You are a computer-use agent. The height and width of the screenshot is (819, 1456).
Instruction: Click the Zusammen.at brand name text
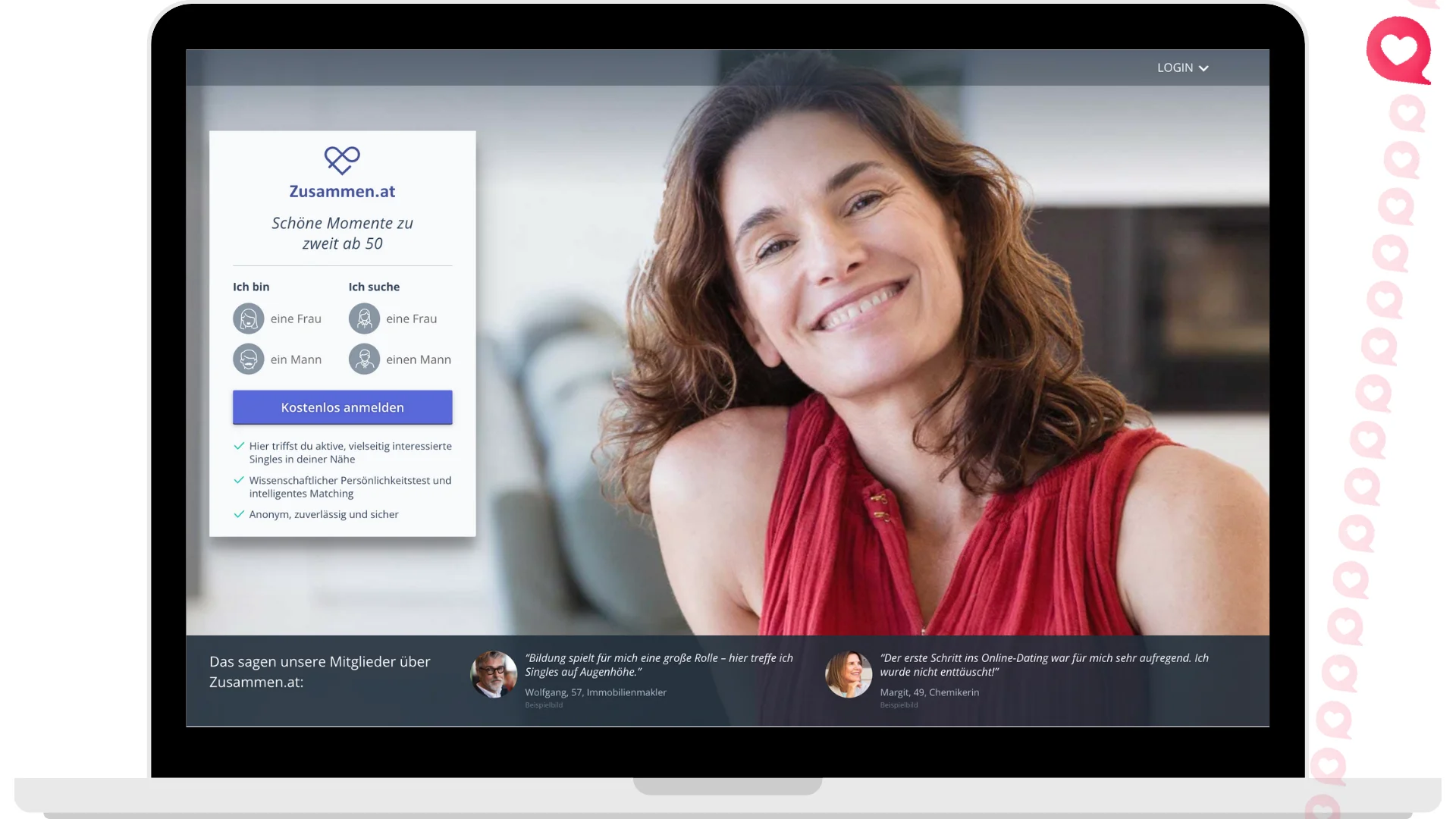pyautogui.click(x=342, y=191)
